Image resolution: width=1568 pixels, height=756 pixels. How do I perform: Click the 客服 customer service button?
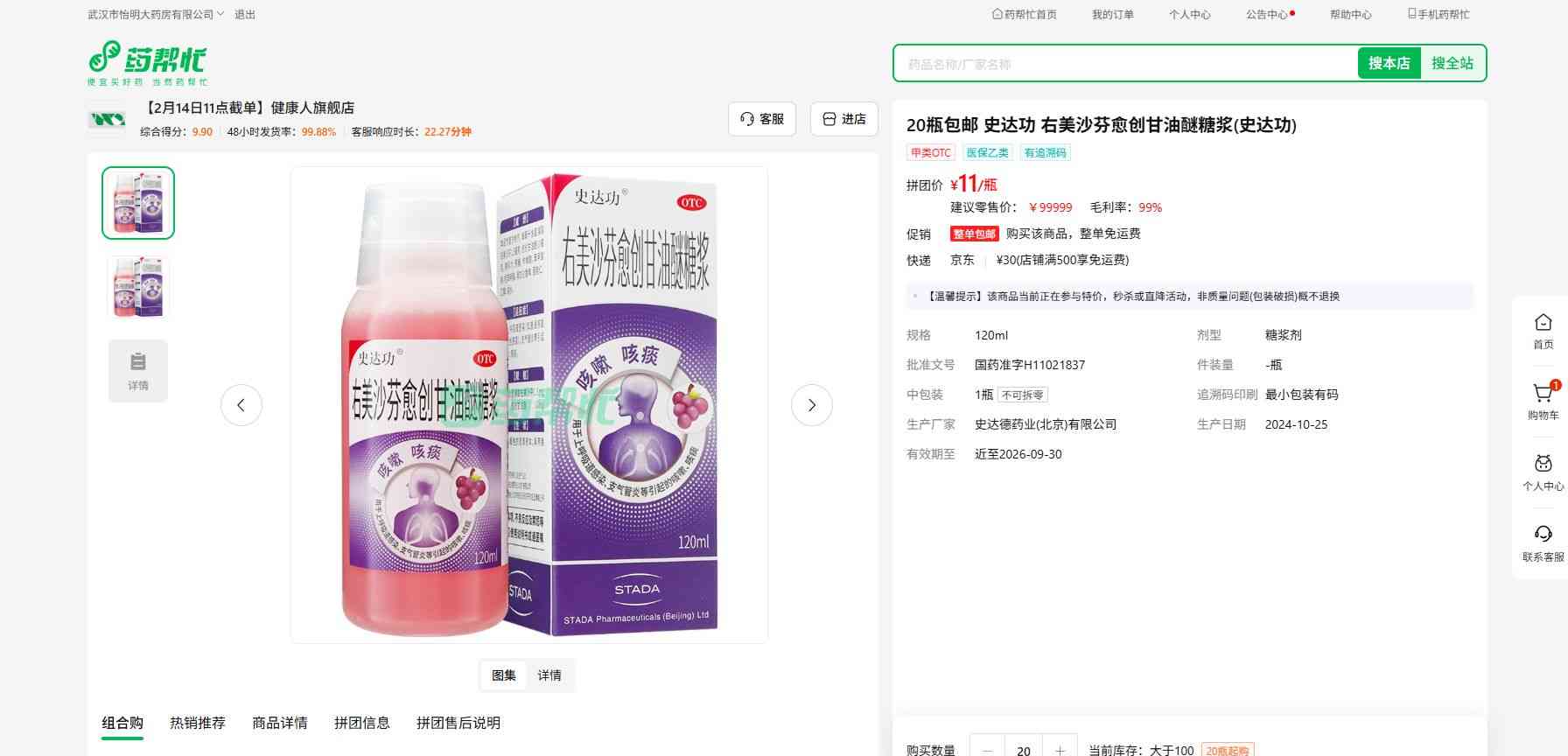click(762, 119)
